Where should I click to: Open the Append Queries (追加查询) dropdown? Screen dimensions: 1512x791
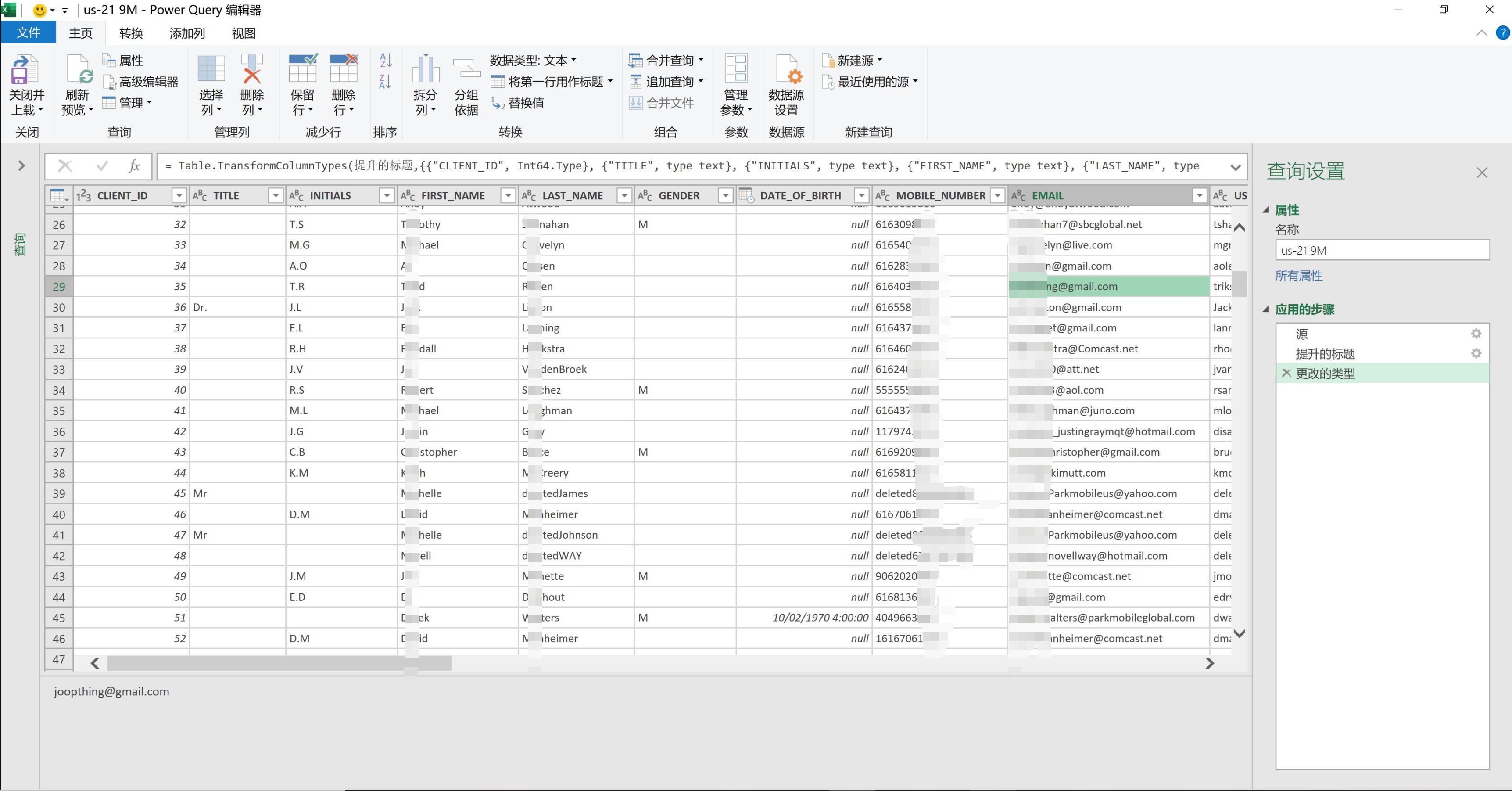coord(666,82)
